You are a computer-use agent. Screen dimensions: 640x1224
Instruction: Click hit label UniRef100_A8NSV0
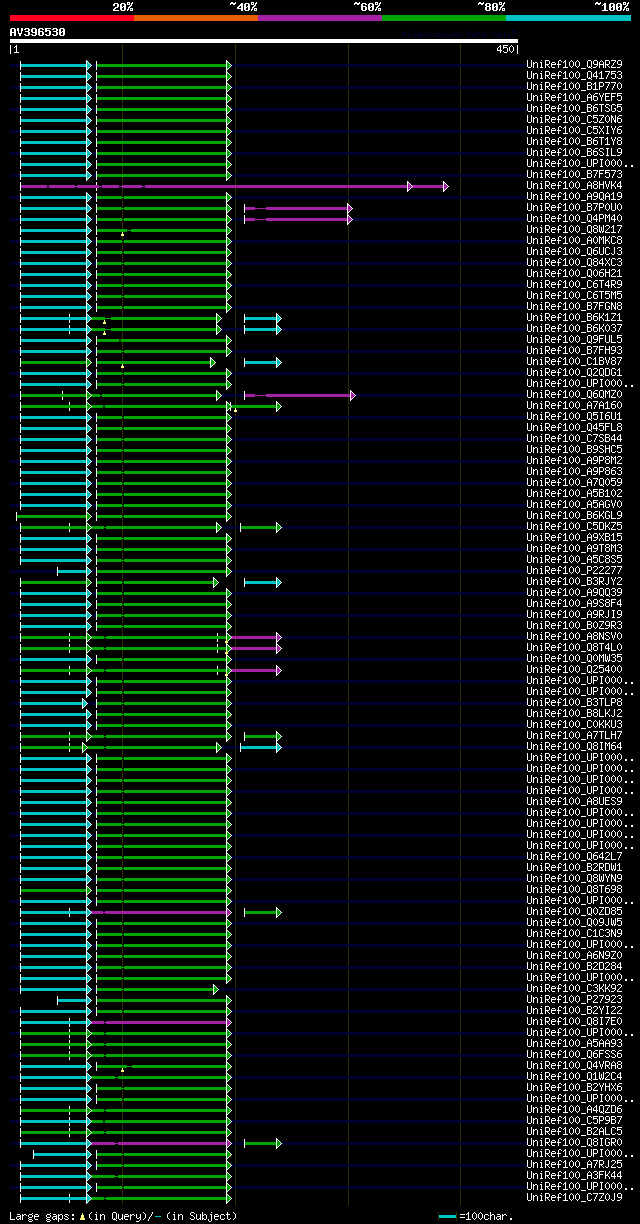(x=574, y=637)
